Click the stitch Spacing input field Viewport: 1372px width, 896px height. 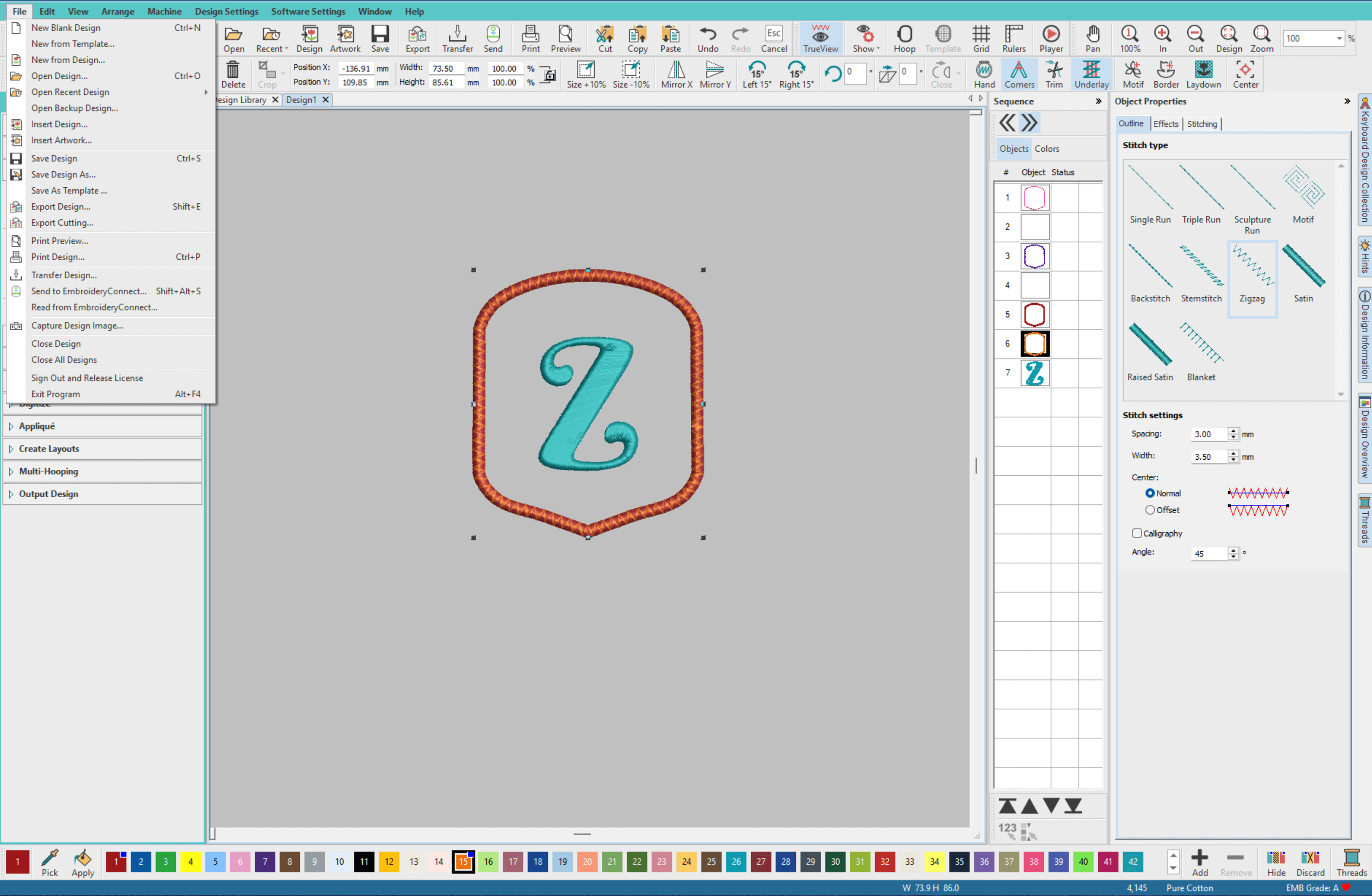pyautogui.click(x=1208, y=434)
